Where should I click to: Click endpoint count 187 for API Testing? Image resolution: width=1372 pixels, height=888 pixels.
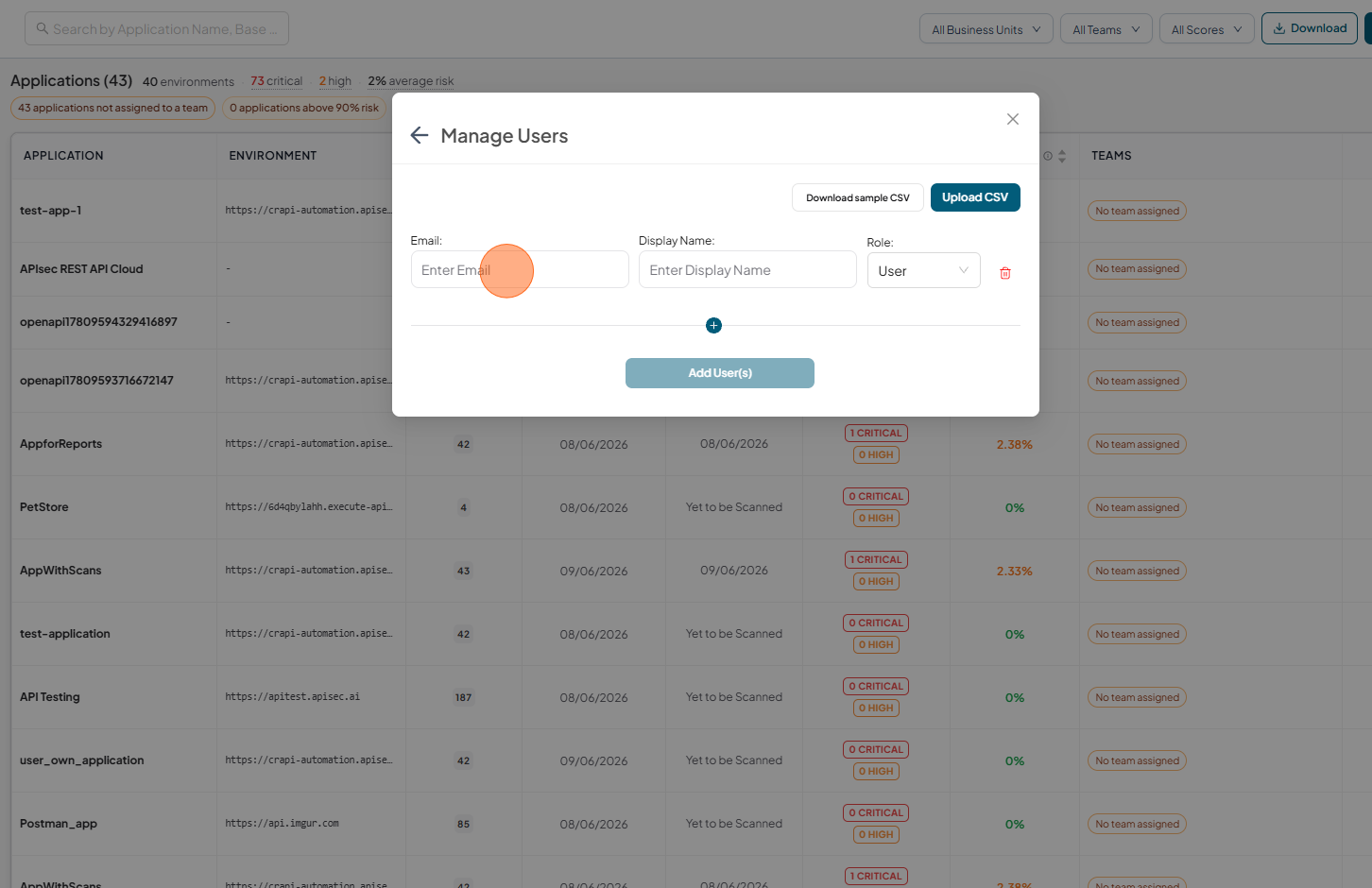pyautogui.click(x=463, y=698)
